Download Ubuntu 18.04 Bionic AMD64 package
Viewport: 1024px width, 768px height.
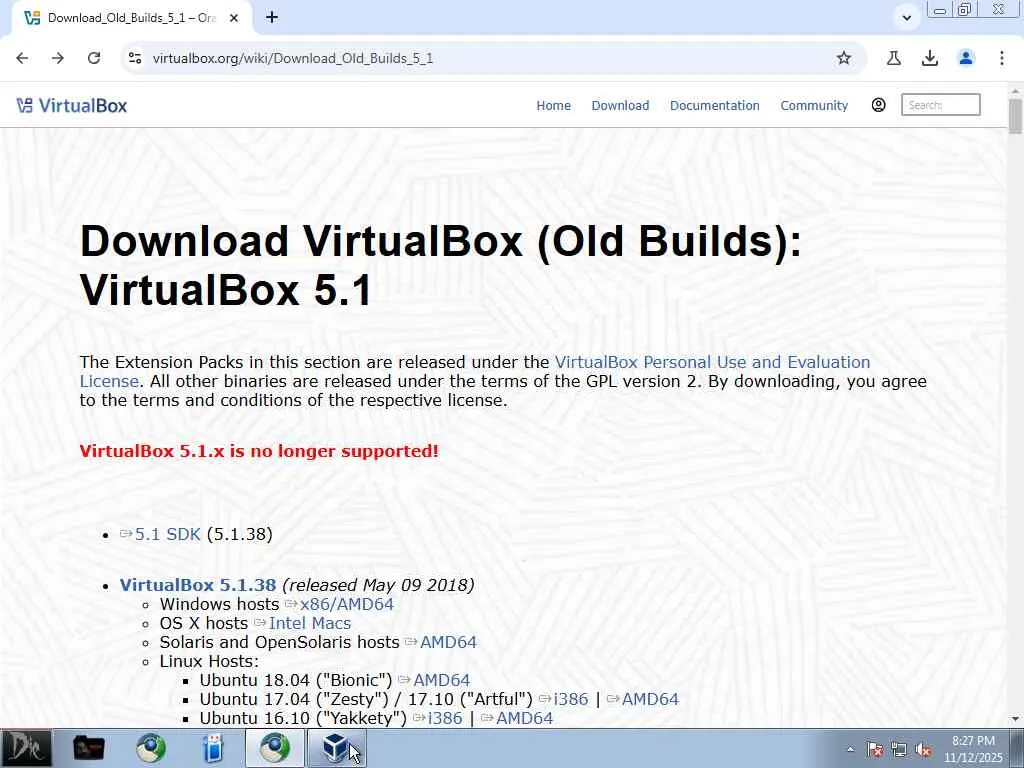(x=441, y=680)
